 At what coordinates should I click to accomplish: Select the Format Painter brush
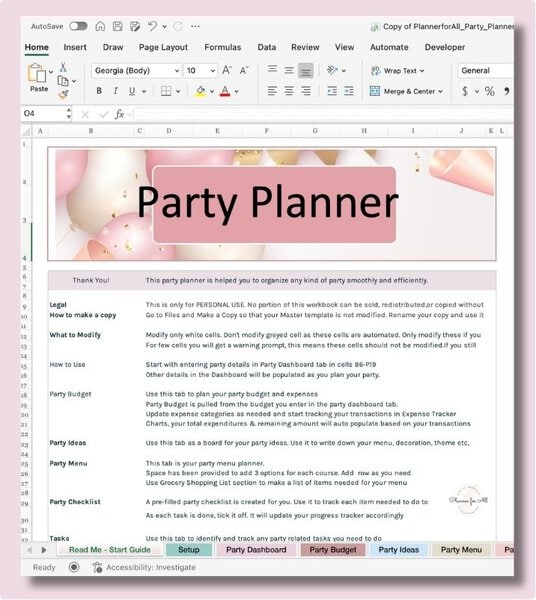click(x=64, y=94)
